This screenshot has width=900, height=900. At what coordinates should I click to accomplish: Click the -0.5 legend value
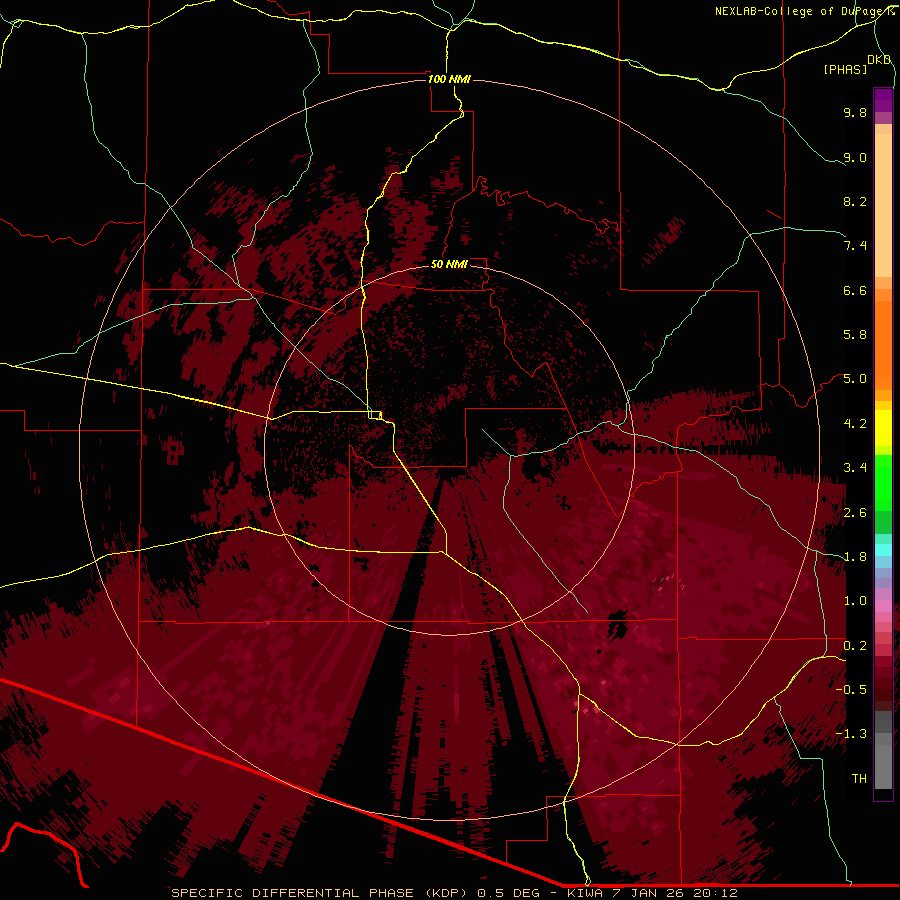(851, 689)
